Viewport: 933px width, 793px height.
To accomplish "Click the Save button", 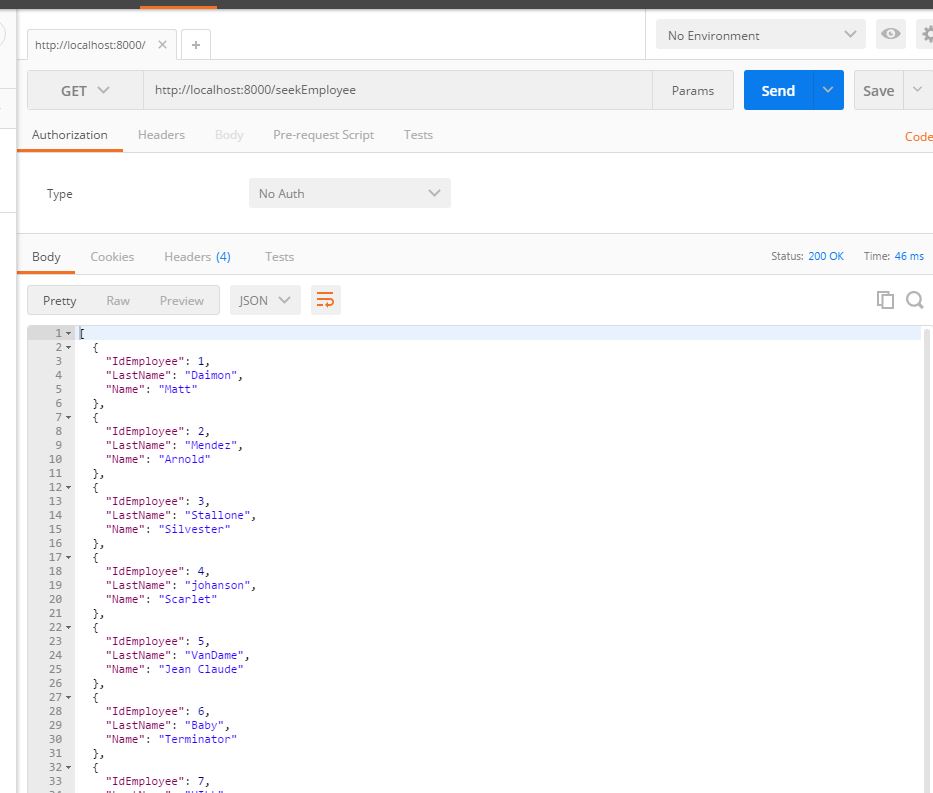I will (x=878, y=90).
